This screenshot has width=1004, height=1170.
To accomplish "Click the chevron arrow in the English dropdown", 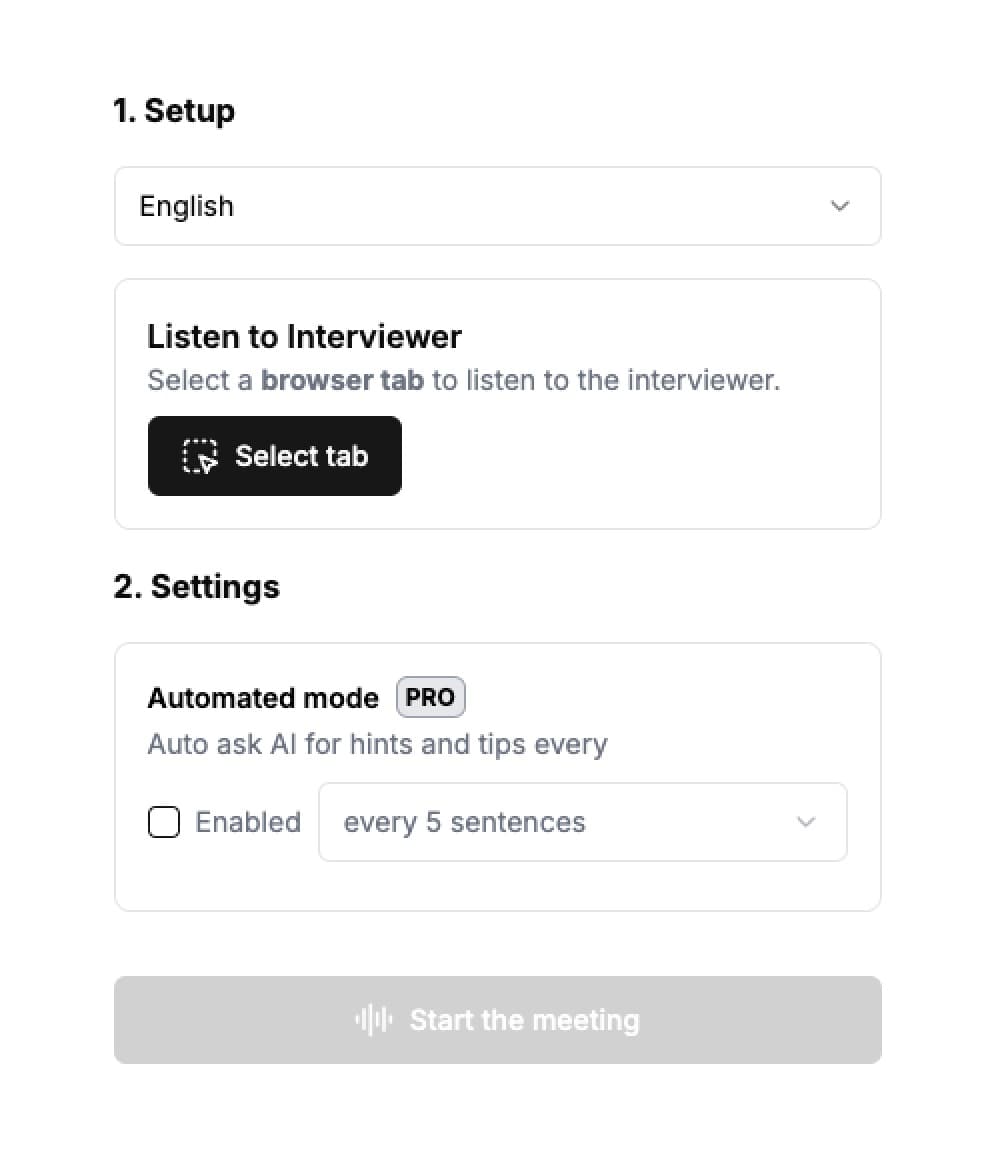I will coord(840,206).
